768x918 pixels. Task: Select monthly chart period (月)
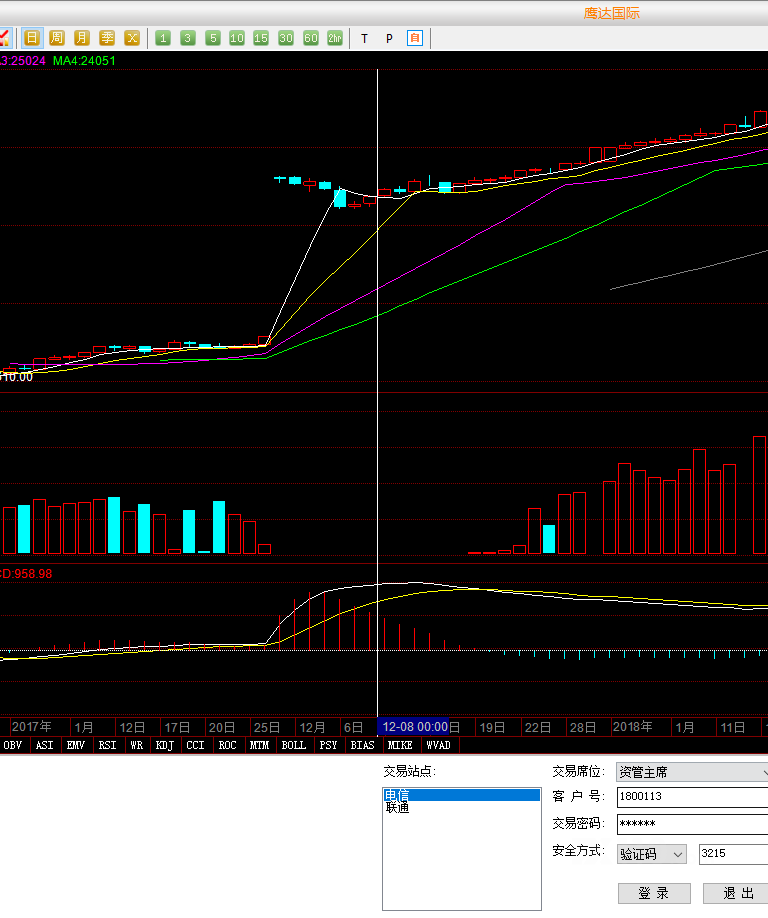tap(82, 38)
